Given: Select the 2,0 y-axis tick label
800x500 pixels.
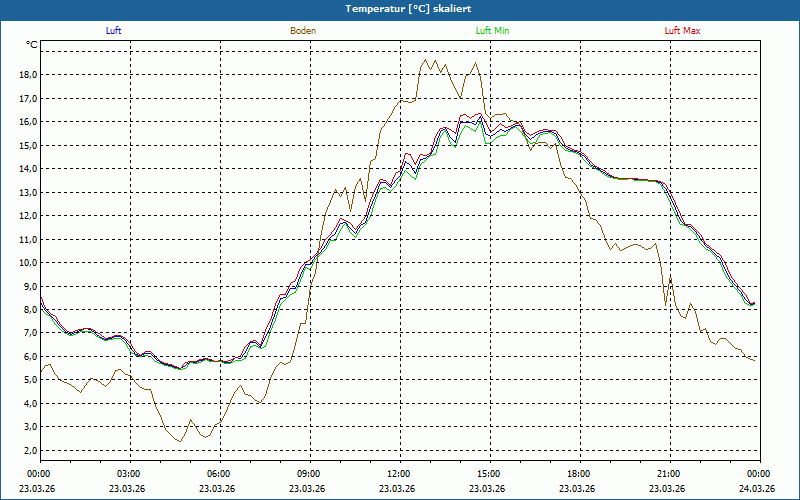Looking at the screenshot, I should (29, 451).
